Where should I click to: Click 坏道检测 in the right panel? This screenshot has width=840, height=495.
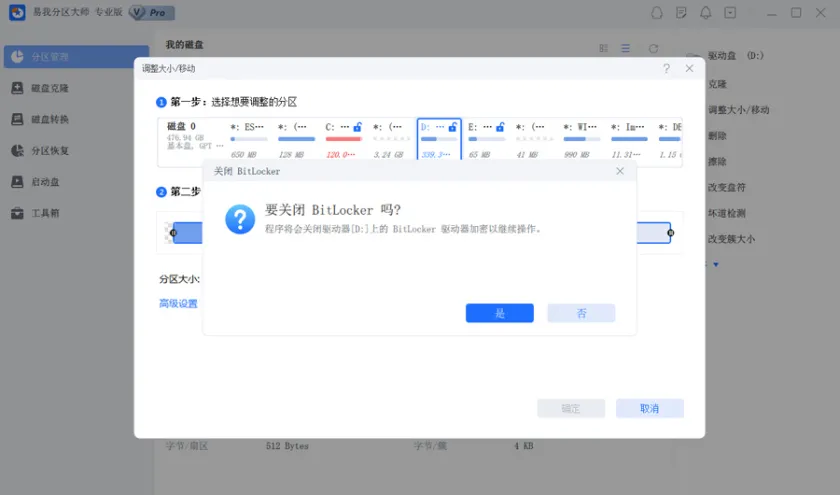tap(726, 213)
